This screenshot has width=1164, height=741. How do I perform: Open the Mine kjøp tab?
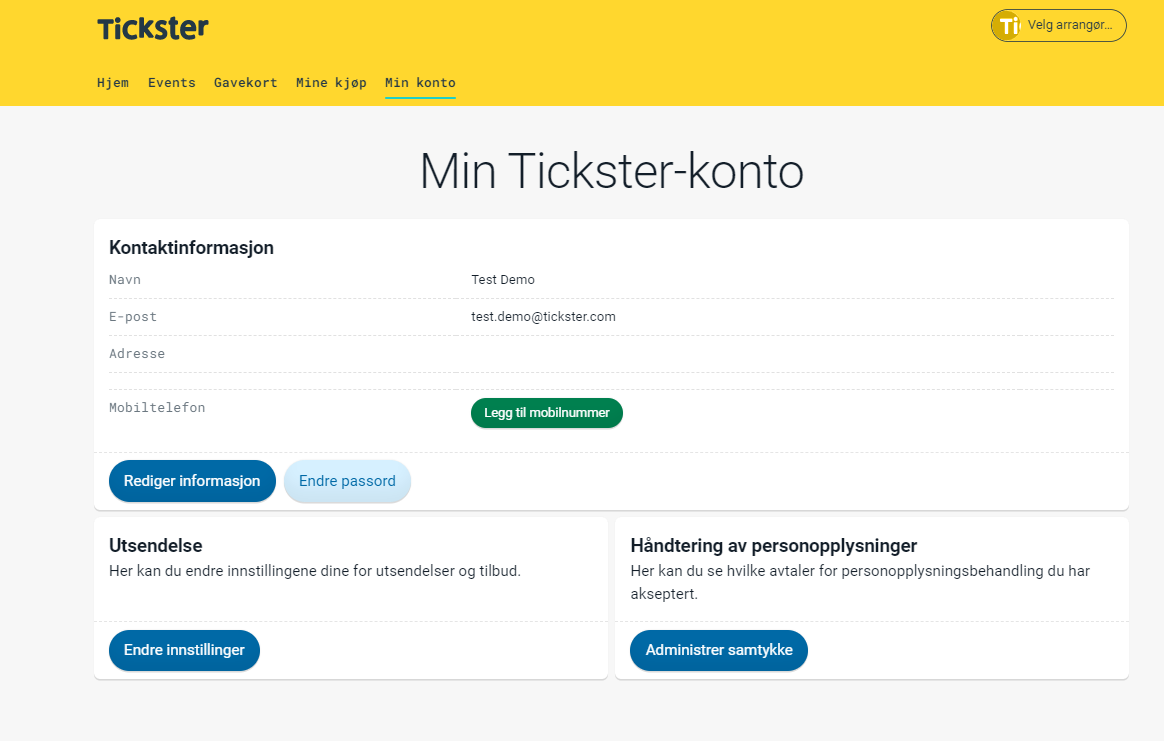[331, 83]
